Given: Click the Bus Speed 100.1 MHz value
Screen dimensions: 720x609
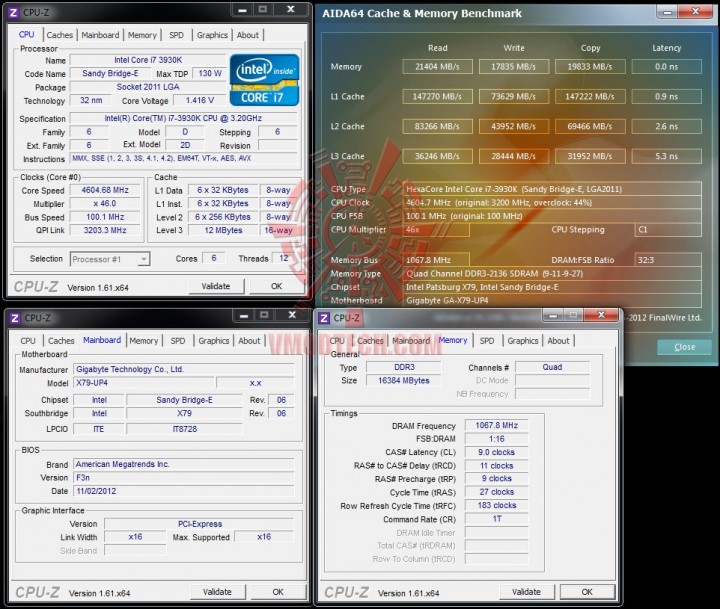Looking at the screenshot, I should click(105, 217).
